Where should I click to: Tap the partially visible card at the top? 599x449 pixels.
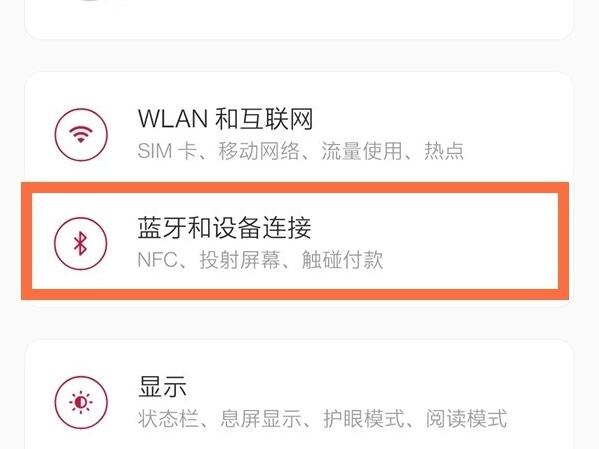point(299,19)
